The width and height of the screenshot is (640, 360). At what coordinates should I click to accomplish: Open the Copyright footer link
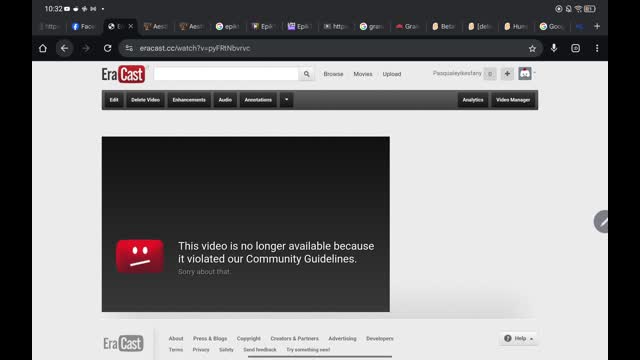point(249,338)
